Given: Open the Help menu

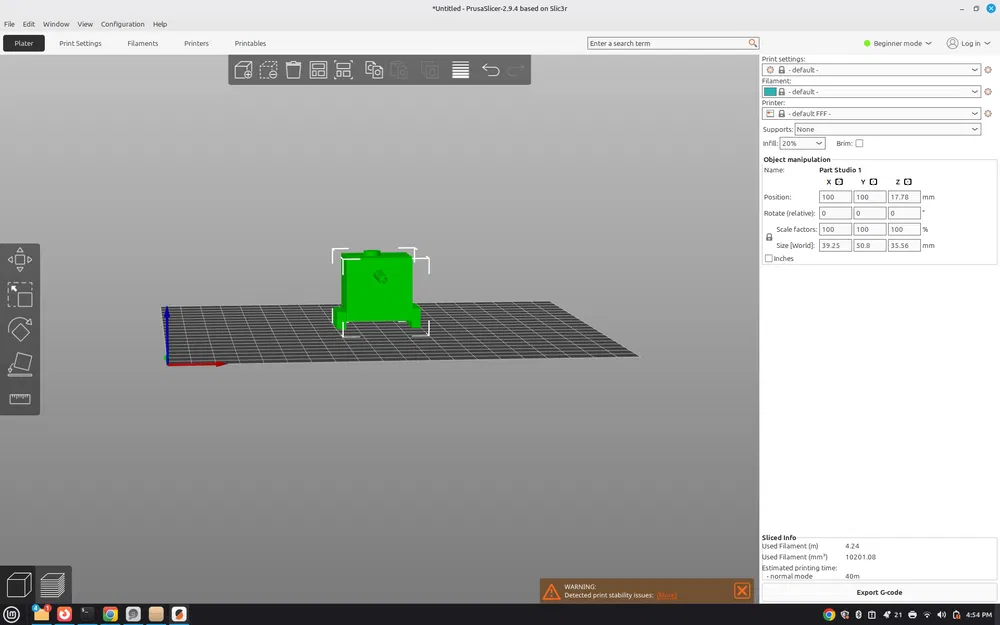Looking at the screenshot, I should (160, 24).
